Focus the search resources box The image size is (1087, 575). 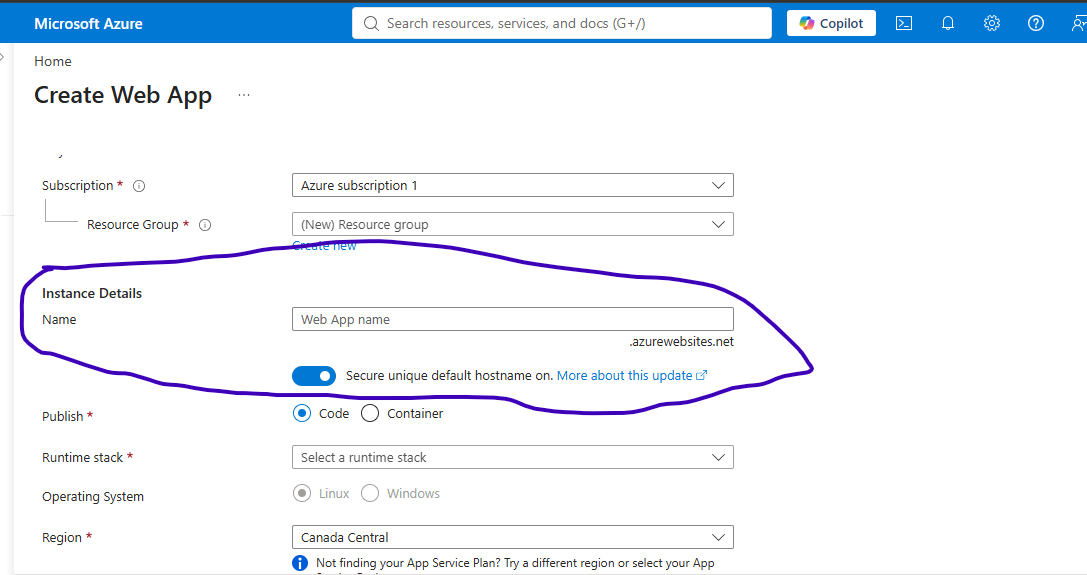coord(562,24)
